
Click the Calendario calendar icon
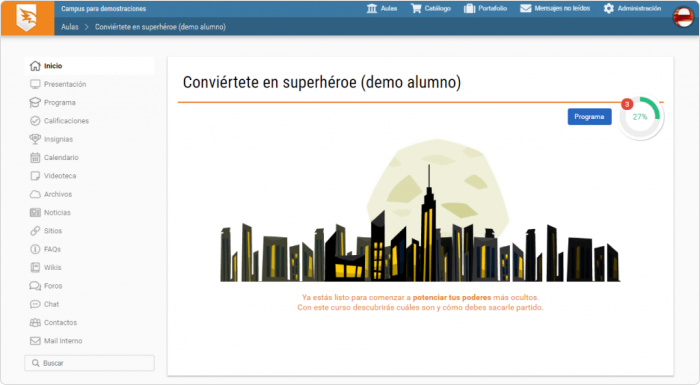click(35, 158)
